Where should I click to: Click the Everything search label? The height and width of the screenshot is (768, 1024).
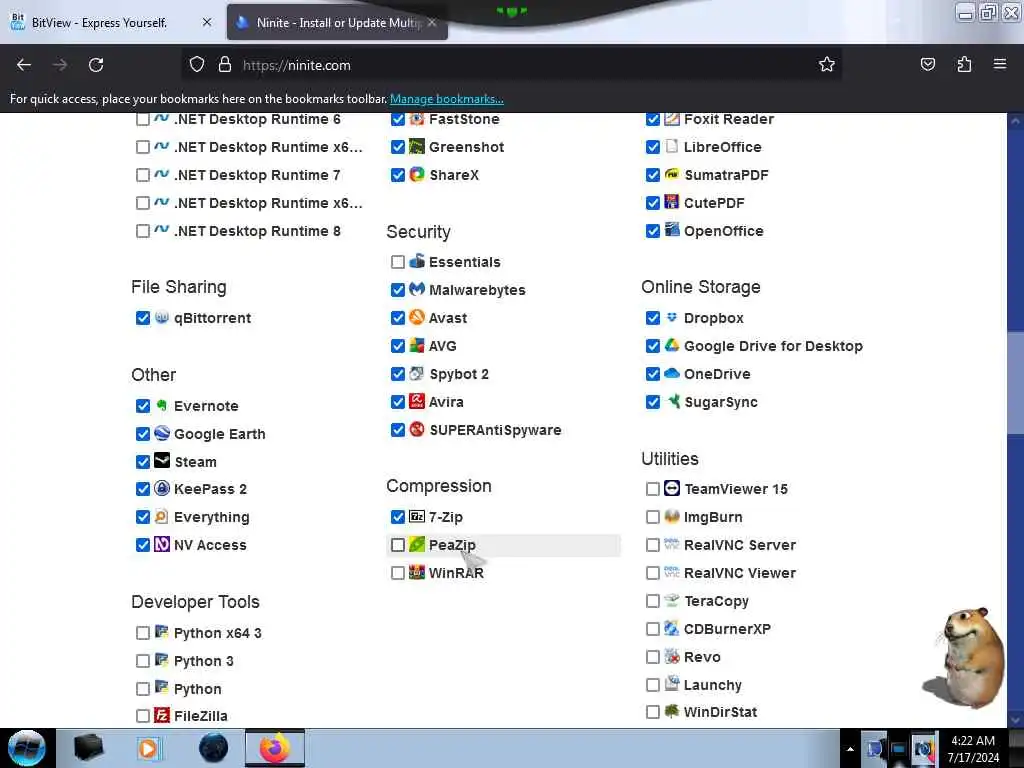(x=212, y=517)
